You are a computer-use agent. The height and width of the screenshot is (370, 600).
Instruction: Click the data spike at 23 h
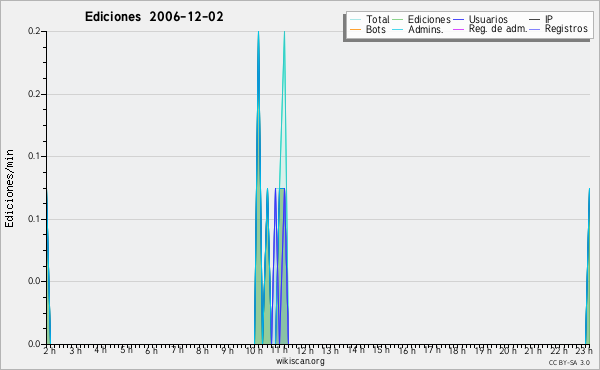(588, 266)
